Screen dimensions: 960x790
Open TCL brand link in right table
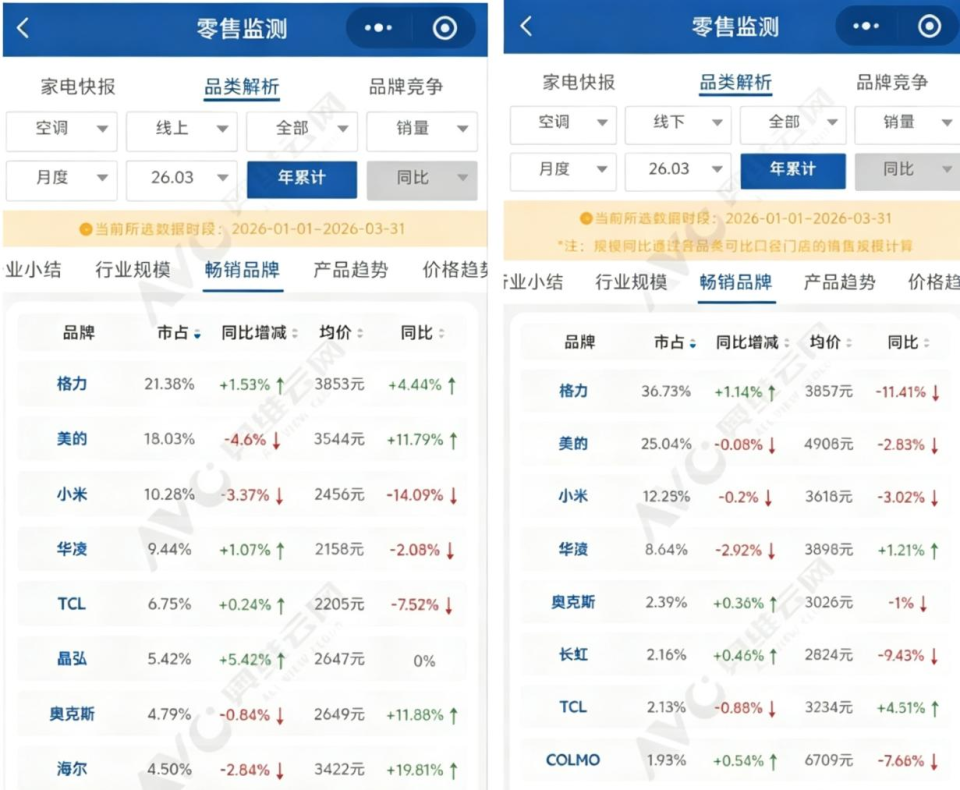click(x=573, y=707)
